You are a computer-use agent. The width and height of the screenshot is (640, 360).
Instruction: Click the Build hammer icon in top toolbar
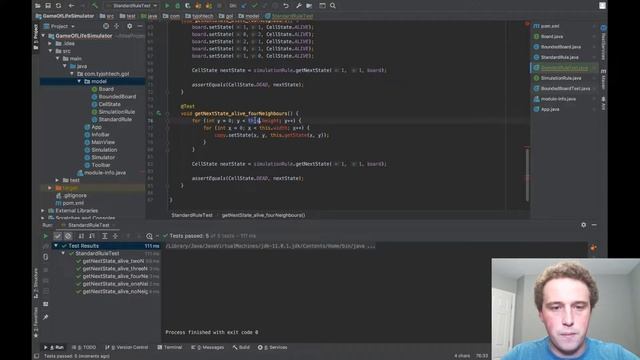click(95, 6)
